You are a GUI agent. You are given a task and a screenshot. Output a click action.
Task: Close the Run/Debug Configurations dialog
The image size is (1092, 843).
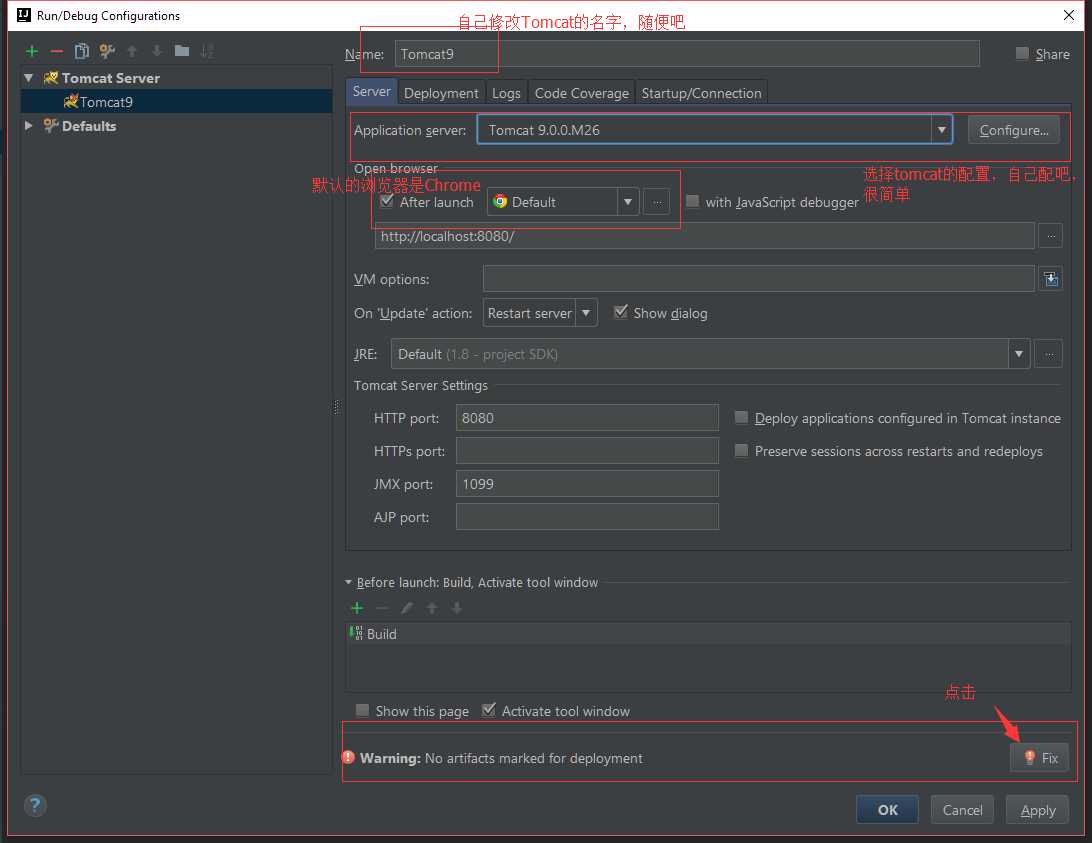click(x=1068, y=15)
